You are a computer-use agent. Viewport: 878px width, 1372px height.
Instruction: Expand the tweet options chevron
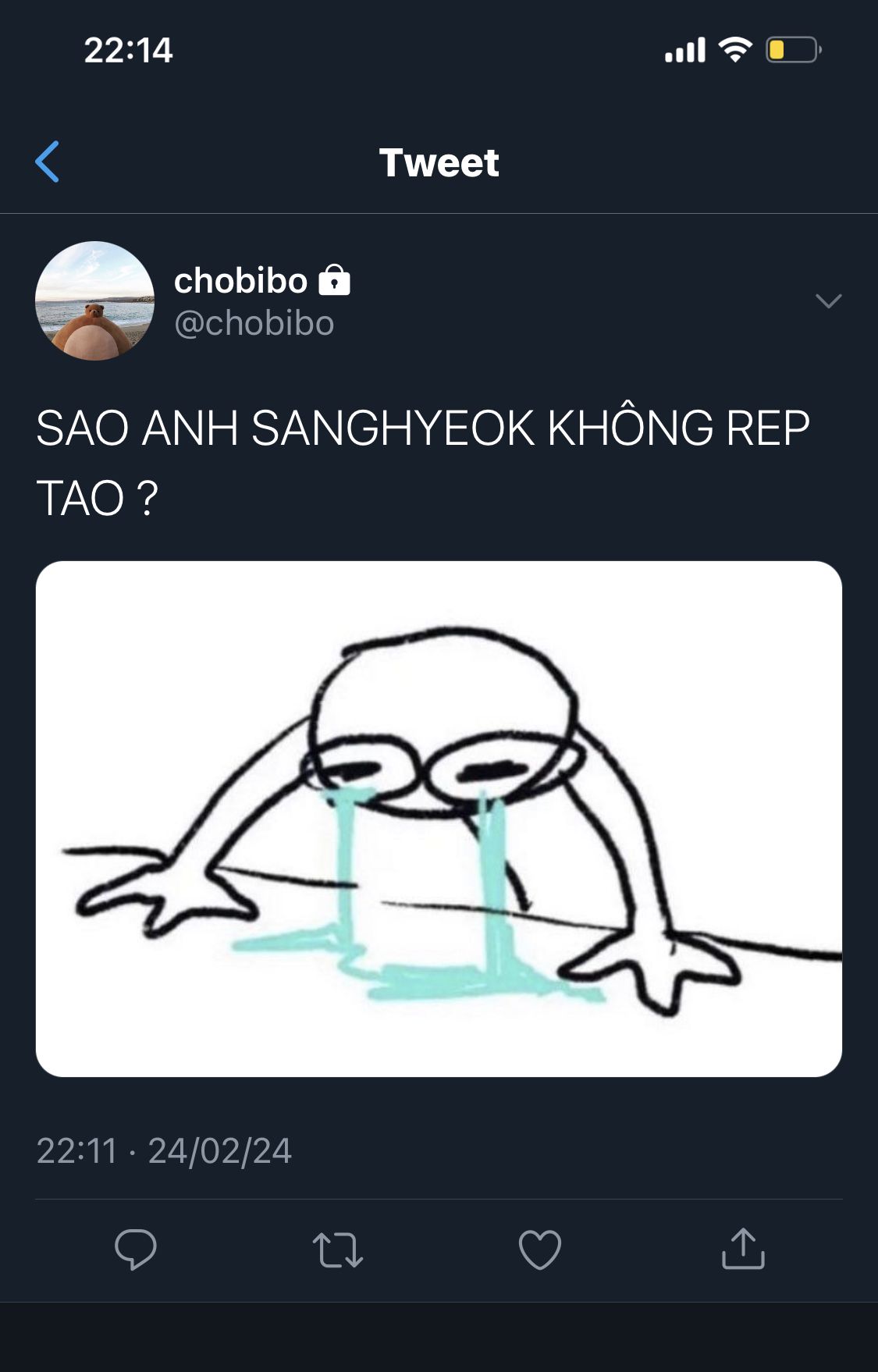click(828, 300)
